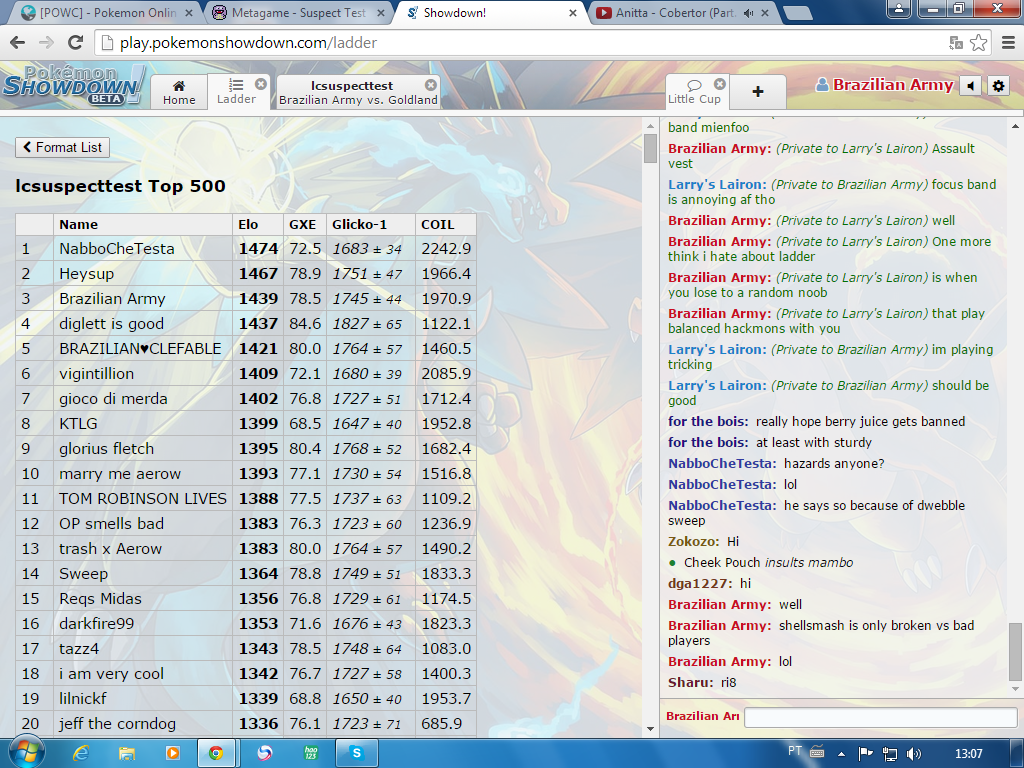
Task: Click jeff the corndog ladder name
Action: tap(118, 724)
